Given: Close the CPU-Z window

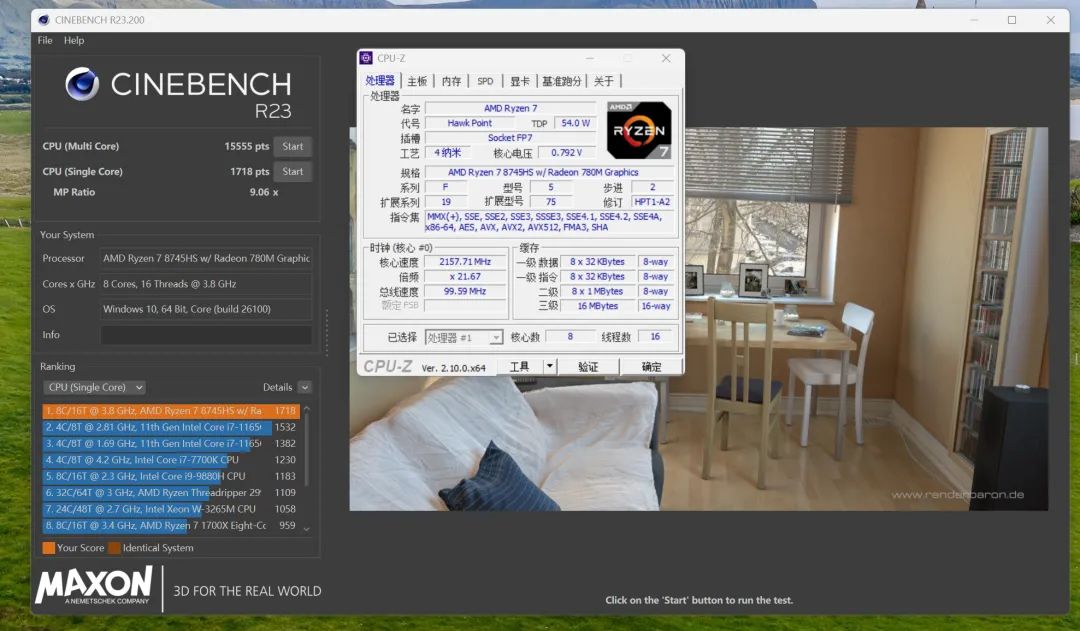Looking at the screenshot, I should (x=666, y=58).
